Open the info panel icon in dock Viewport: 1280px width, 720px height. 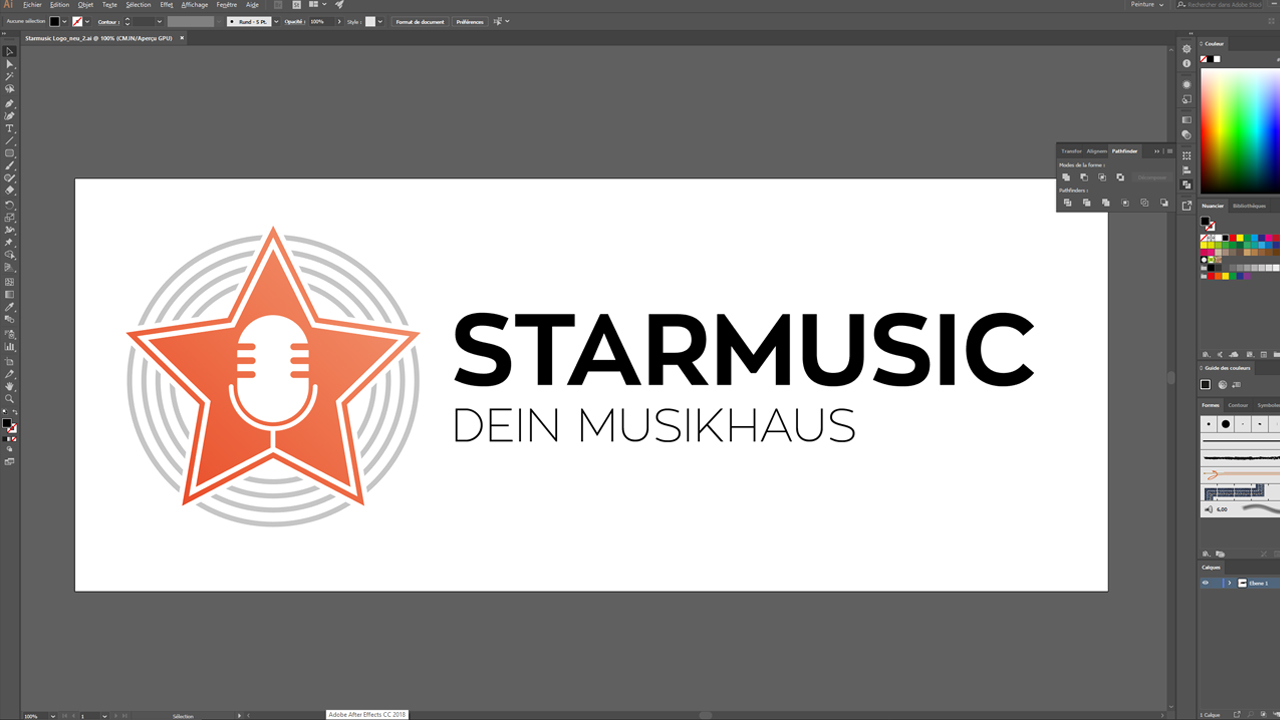(x=1187, y=63)
